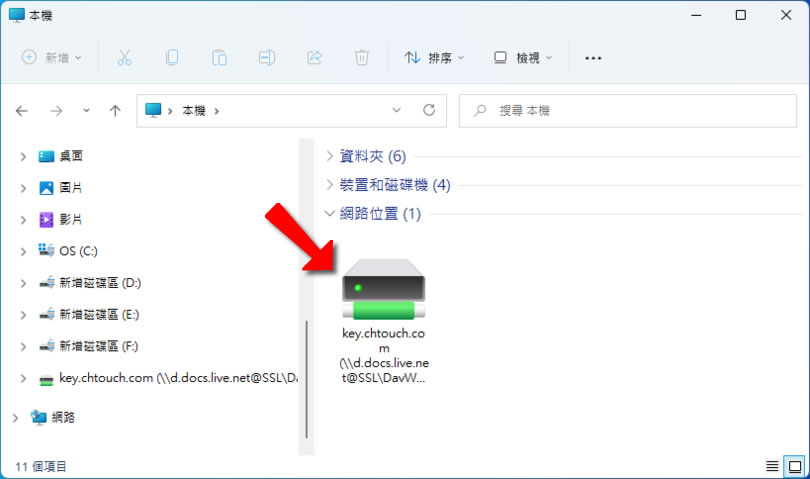Click the Rename icon in toolbar
Image resolution: width=810 pixels, height=479 pixels.
tap(267, 57)
